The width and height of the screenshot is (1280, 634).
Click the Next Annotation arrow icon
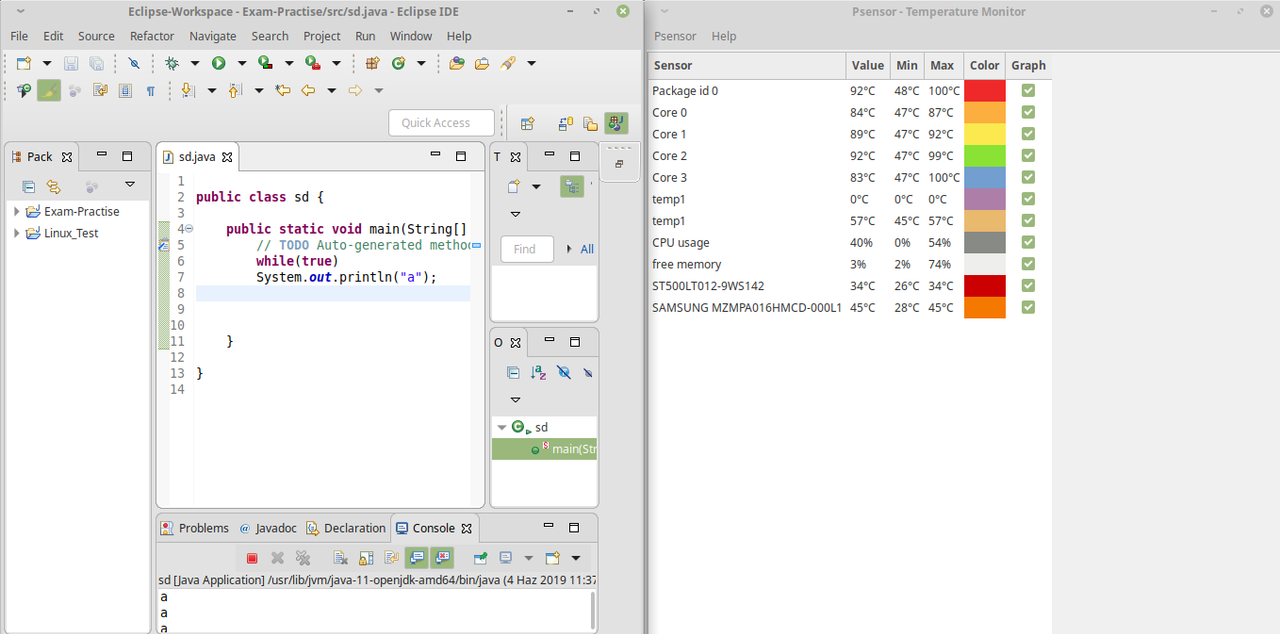point(187,90)
